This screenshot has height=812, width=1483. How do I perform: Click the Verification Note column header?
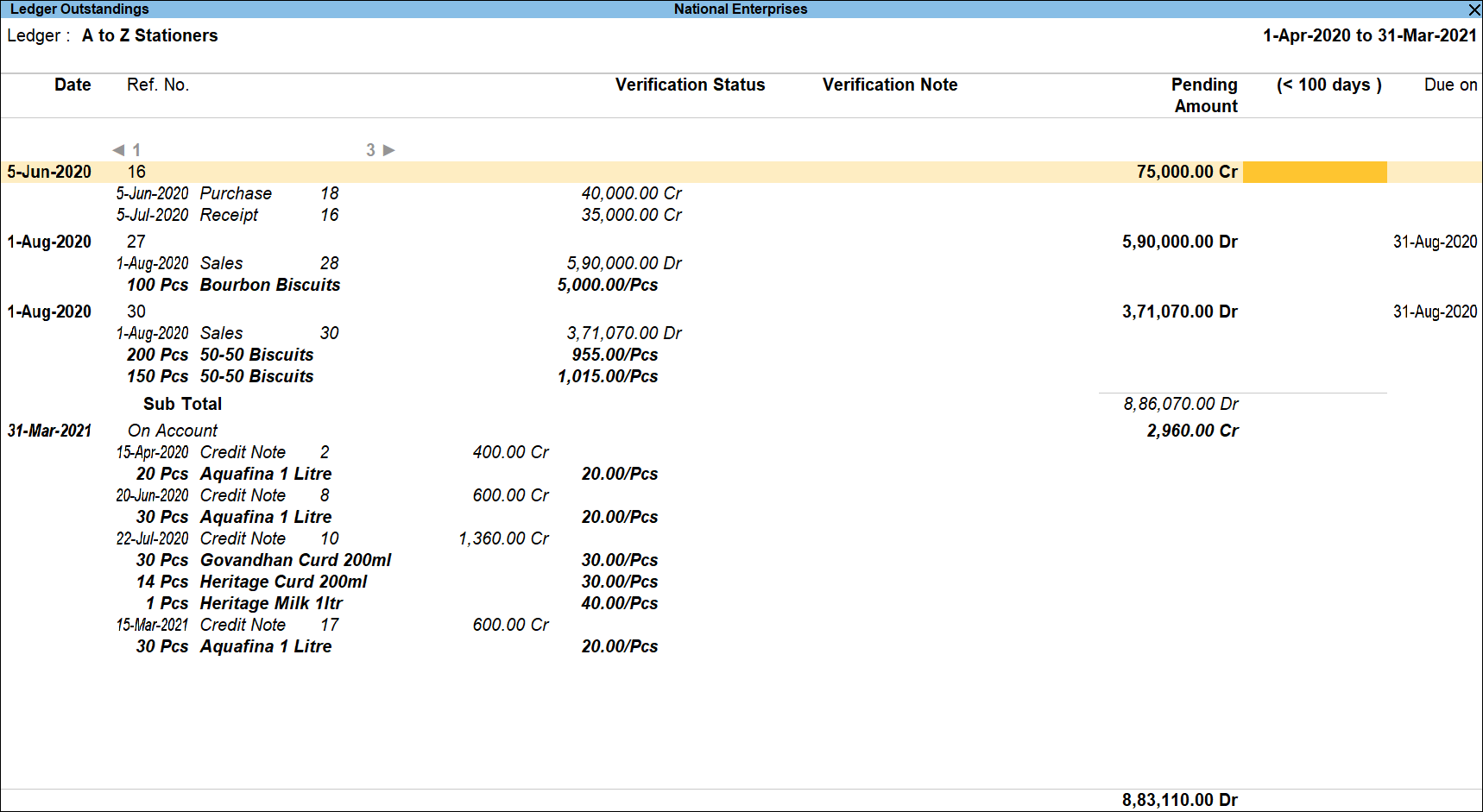point(890,85)
